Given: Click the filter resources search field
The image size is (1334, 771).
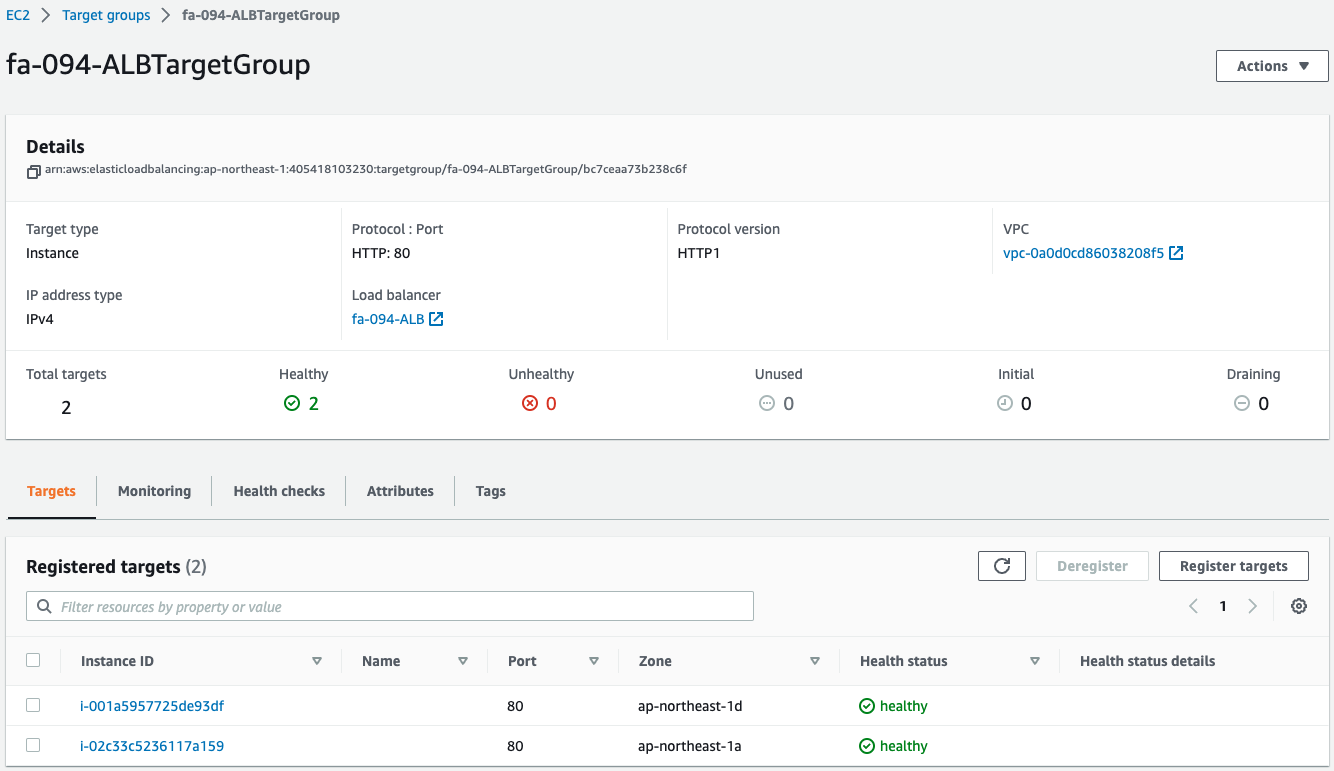Looking at the screenshot, I should point(400,606).
